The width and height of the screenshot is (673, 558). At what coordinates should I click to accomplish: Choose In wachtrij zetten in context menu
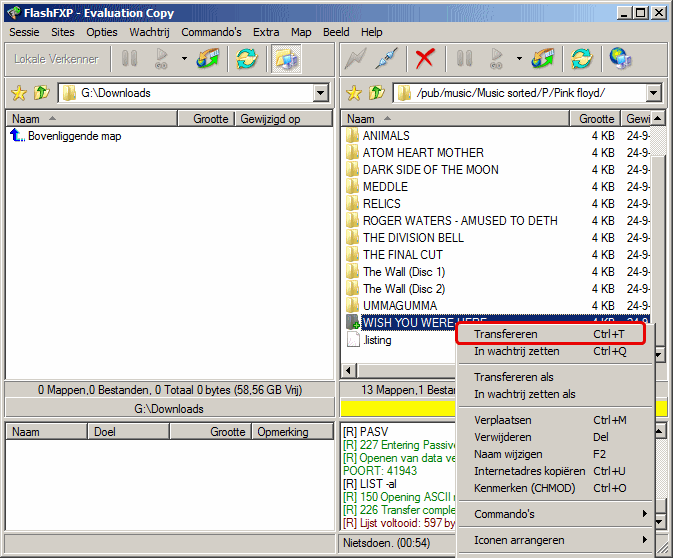pyautogui.click(x=555, y=351)
